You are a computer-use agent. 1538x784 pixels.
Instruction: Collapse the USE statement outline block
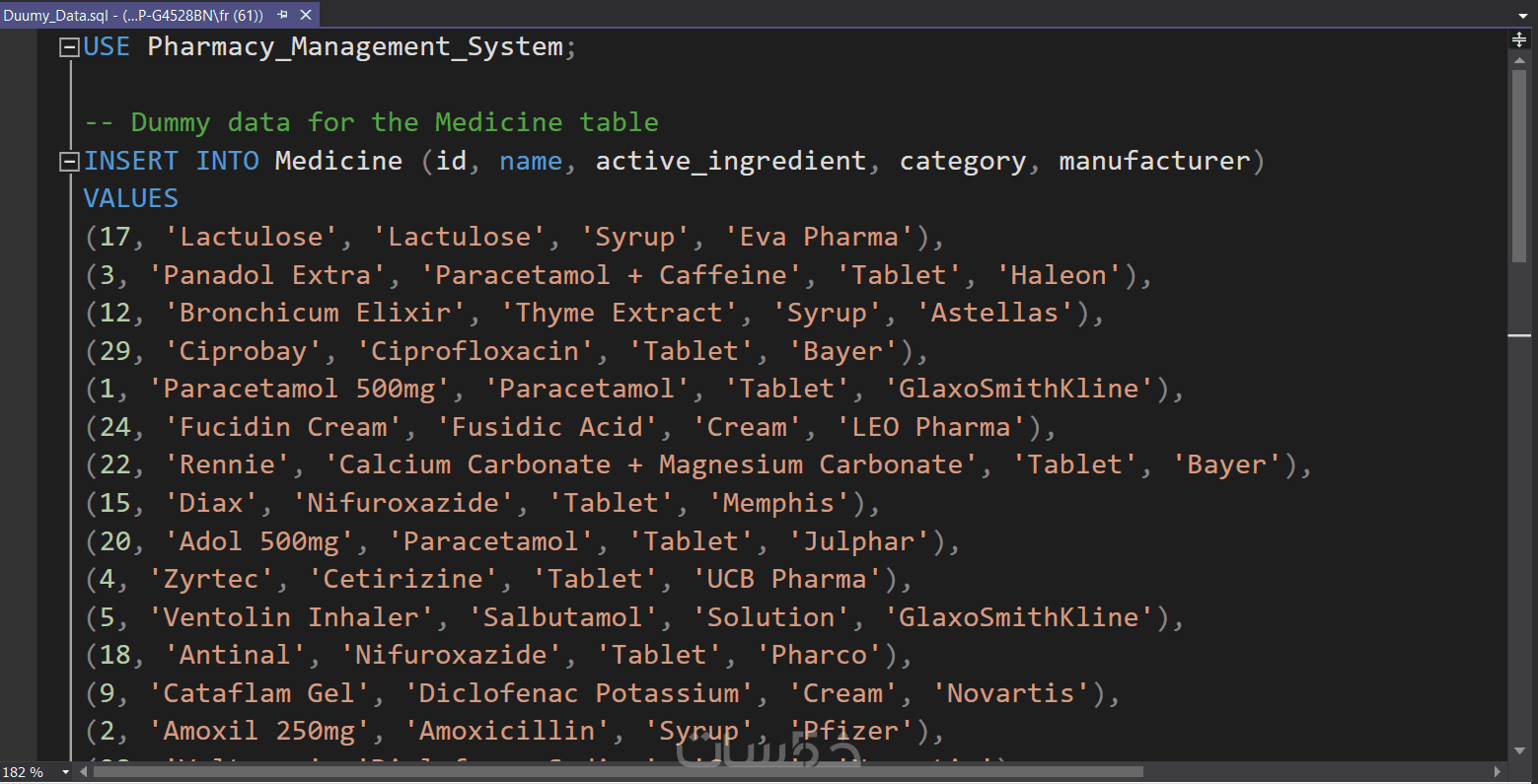69,47
